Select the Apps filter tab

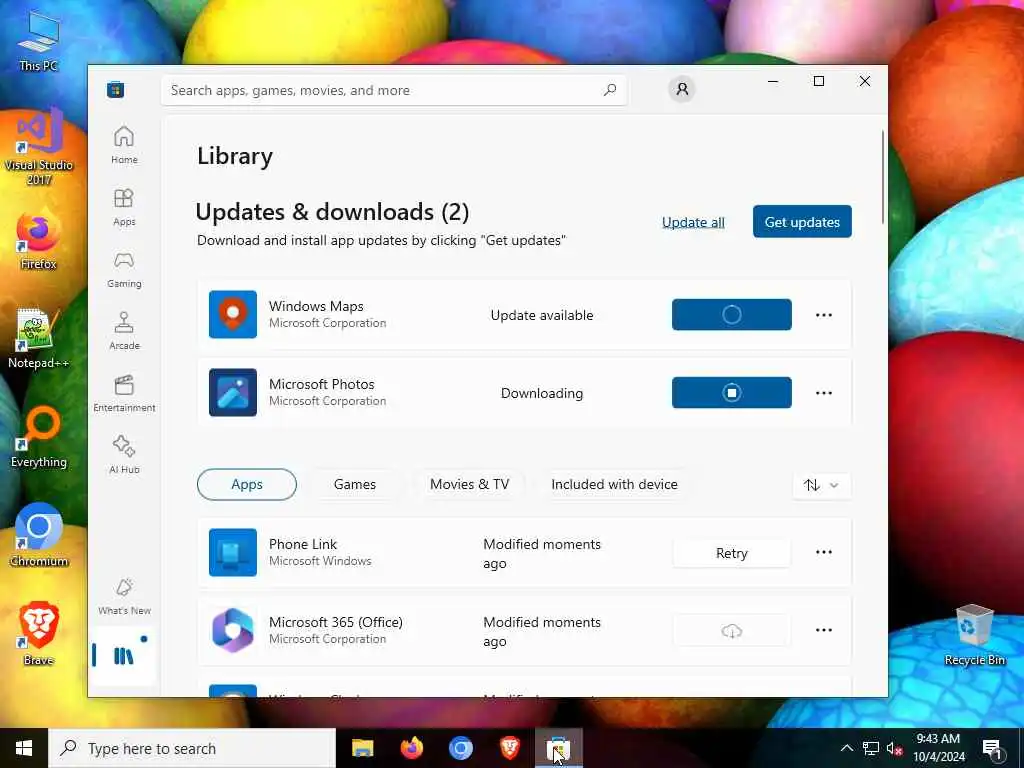[247, 485]
